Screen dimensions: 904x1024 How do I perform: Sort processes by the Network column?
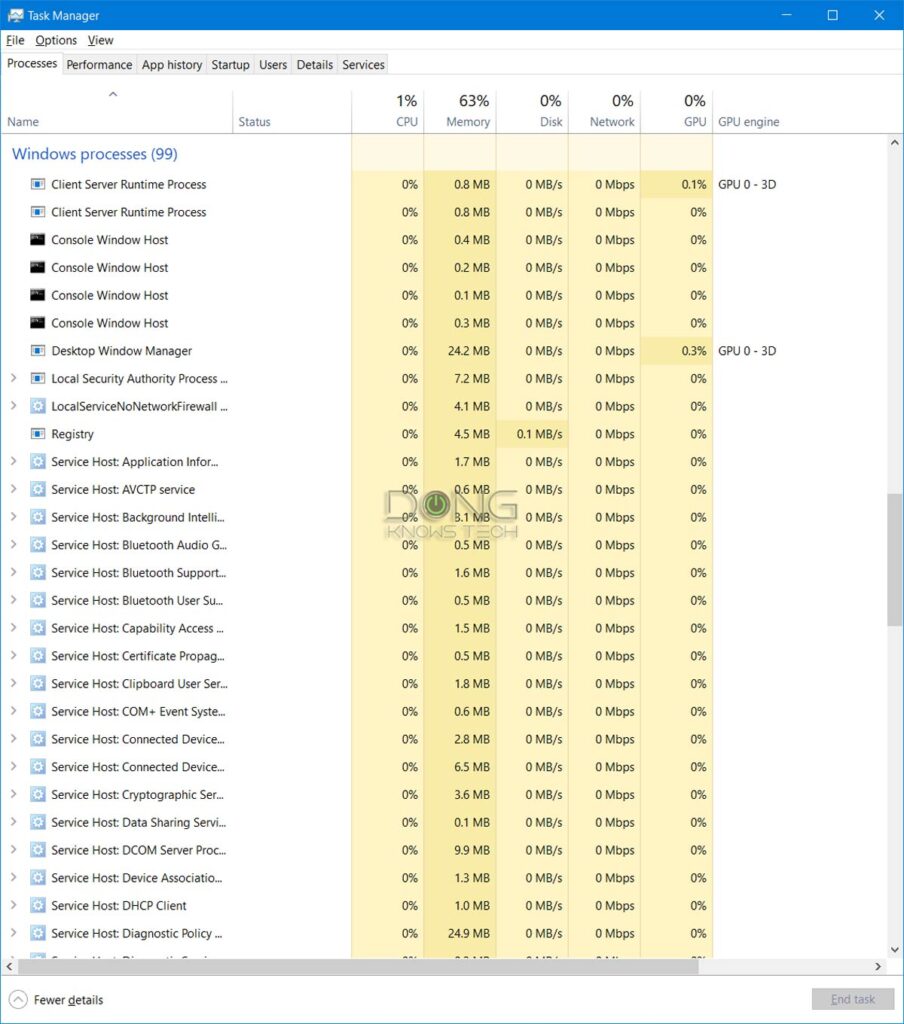click(605, 111)
